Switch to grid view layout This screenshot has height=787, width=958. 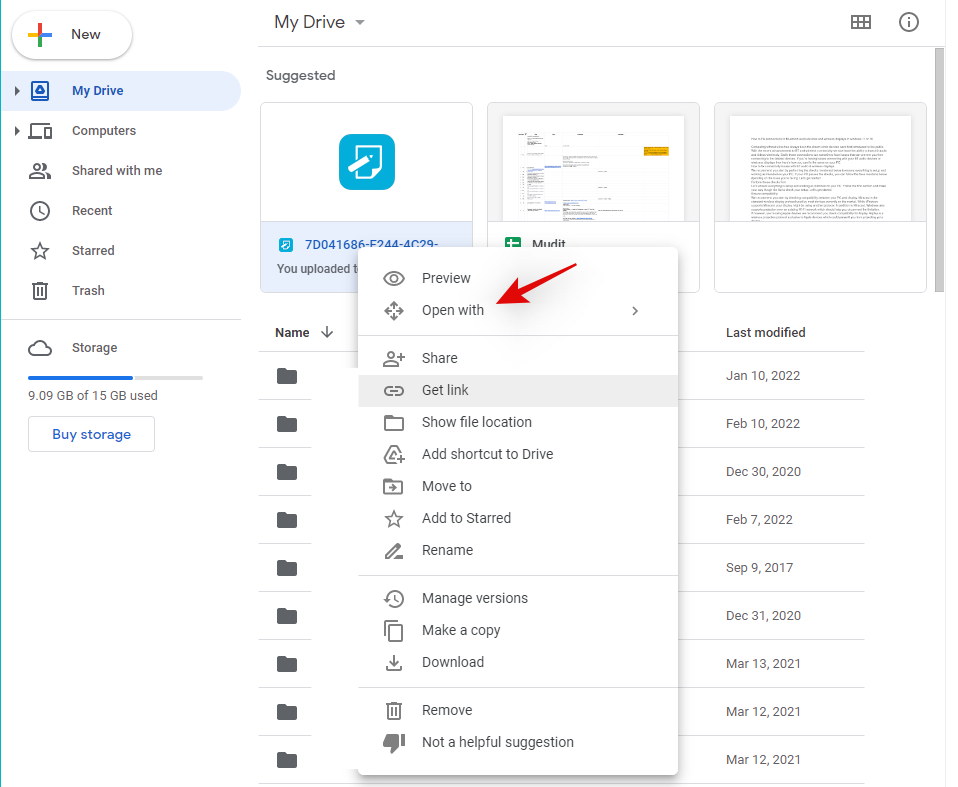point(861,22)
